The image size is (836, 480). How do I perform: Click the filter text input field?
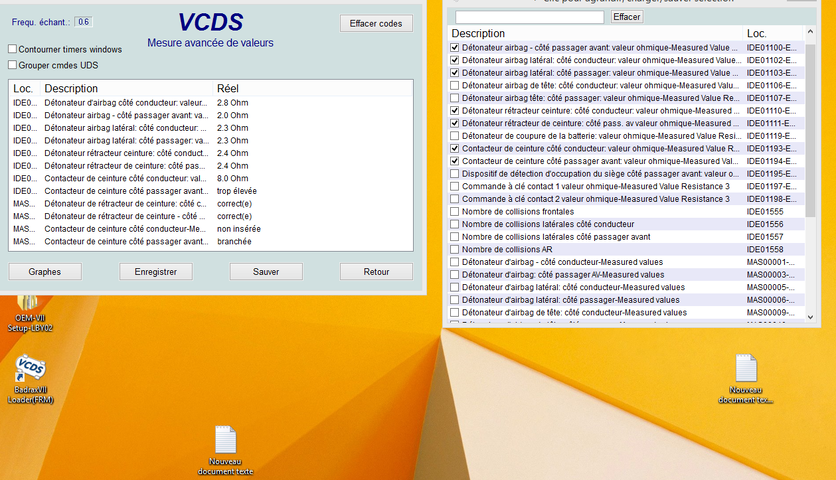click(x=529, y=17)
